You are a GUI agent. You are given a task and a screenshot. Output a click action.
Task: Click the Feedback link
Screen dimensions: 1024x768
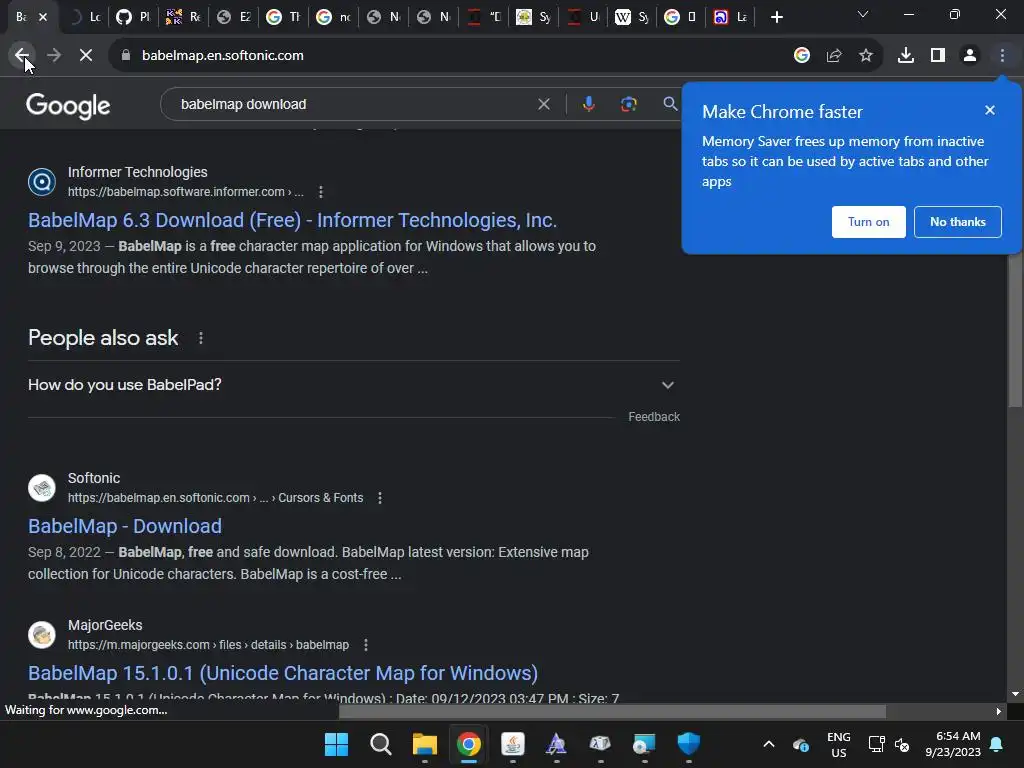coord(654,417)
